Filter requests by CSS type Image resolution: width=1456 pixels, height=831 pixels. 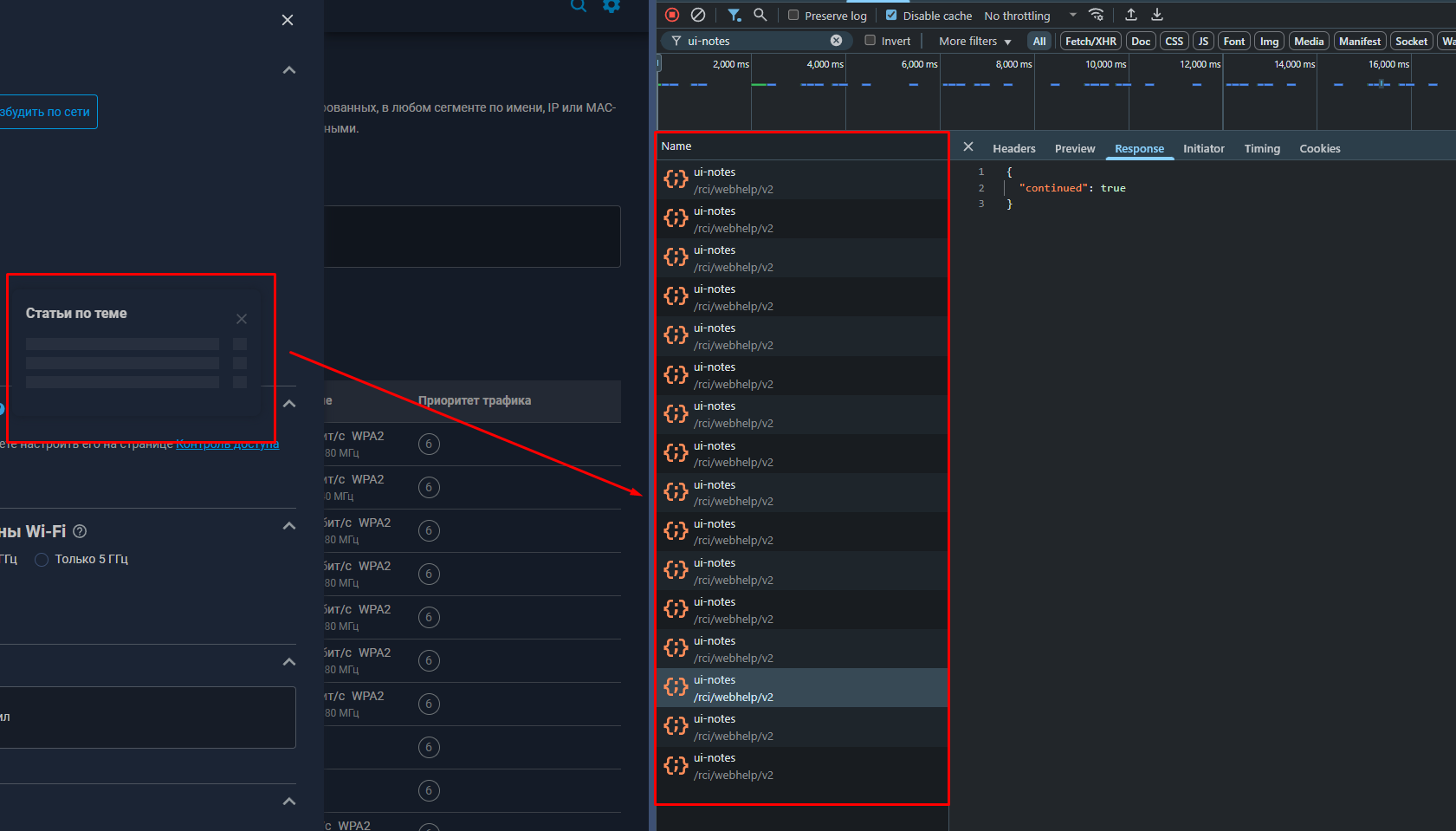[1174, 41]
